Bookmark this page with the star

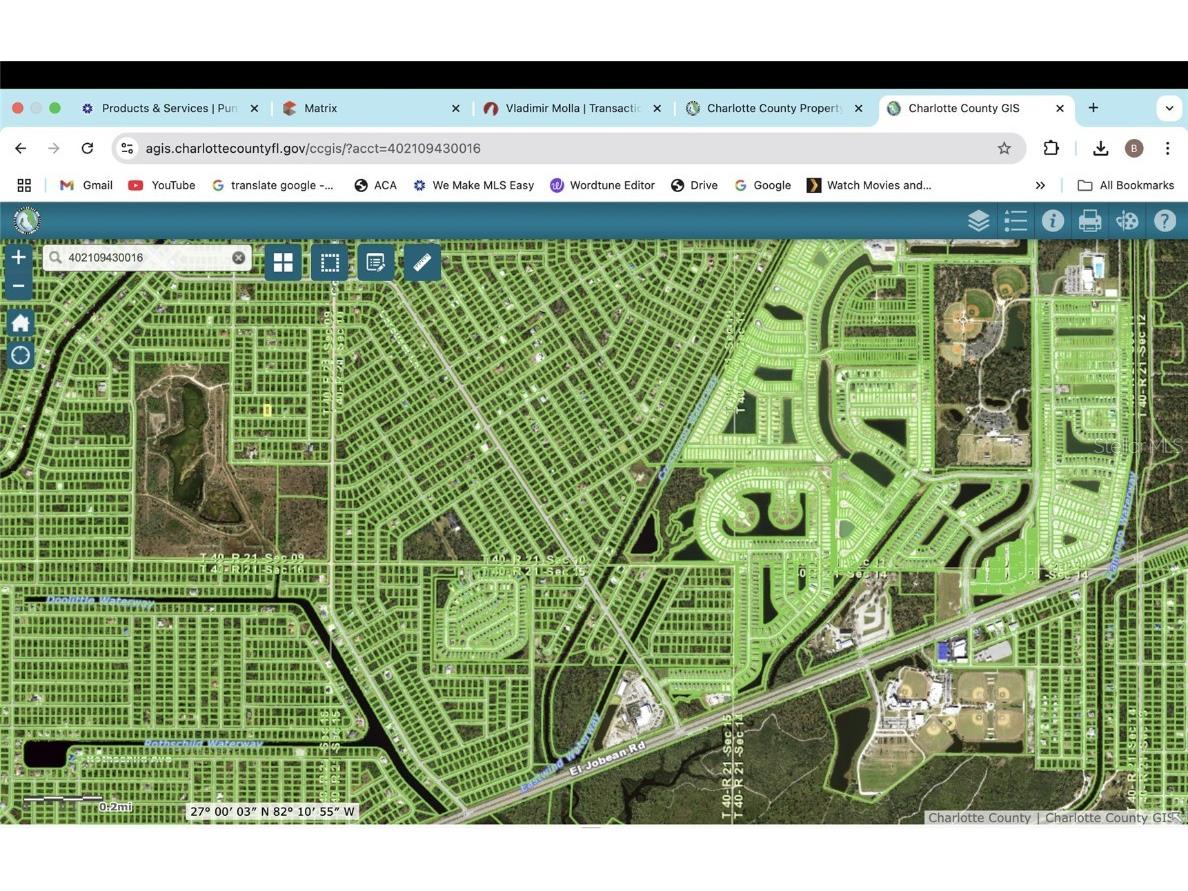click(x=1004, y=148)
